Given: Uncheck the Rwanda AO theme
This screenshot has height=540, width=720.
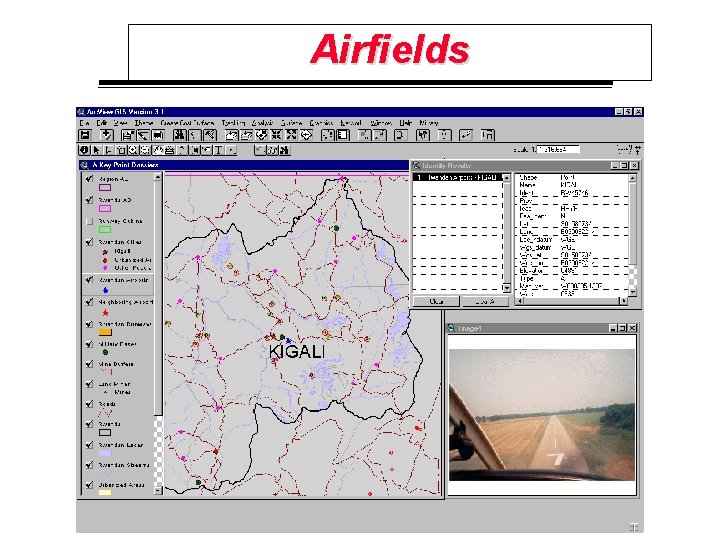Looking at the screenshot, I should pyautogui.click(x=90, y=200).
